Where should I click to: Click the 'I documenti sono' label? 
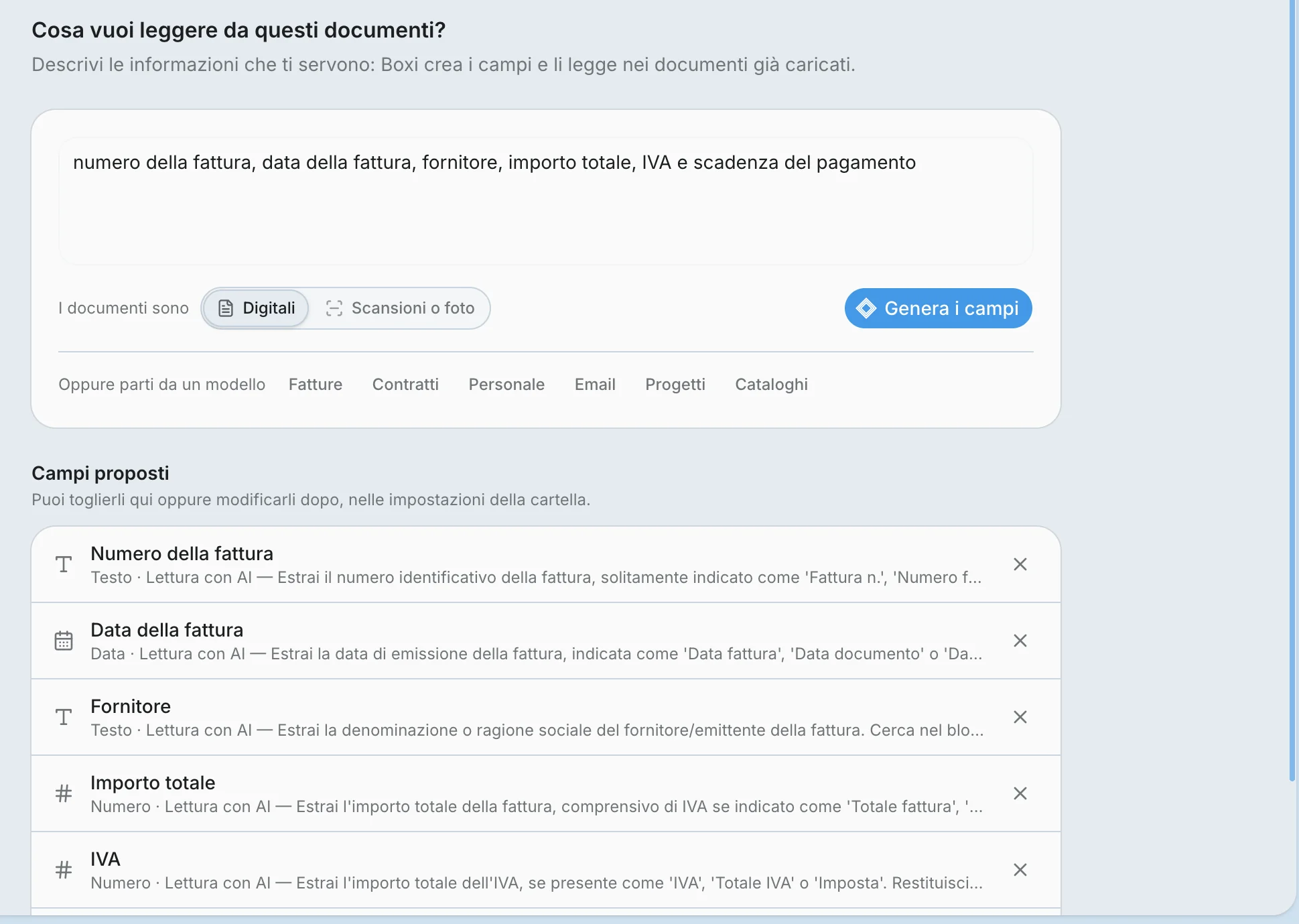pyautogui.click(x=123, y=308)
